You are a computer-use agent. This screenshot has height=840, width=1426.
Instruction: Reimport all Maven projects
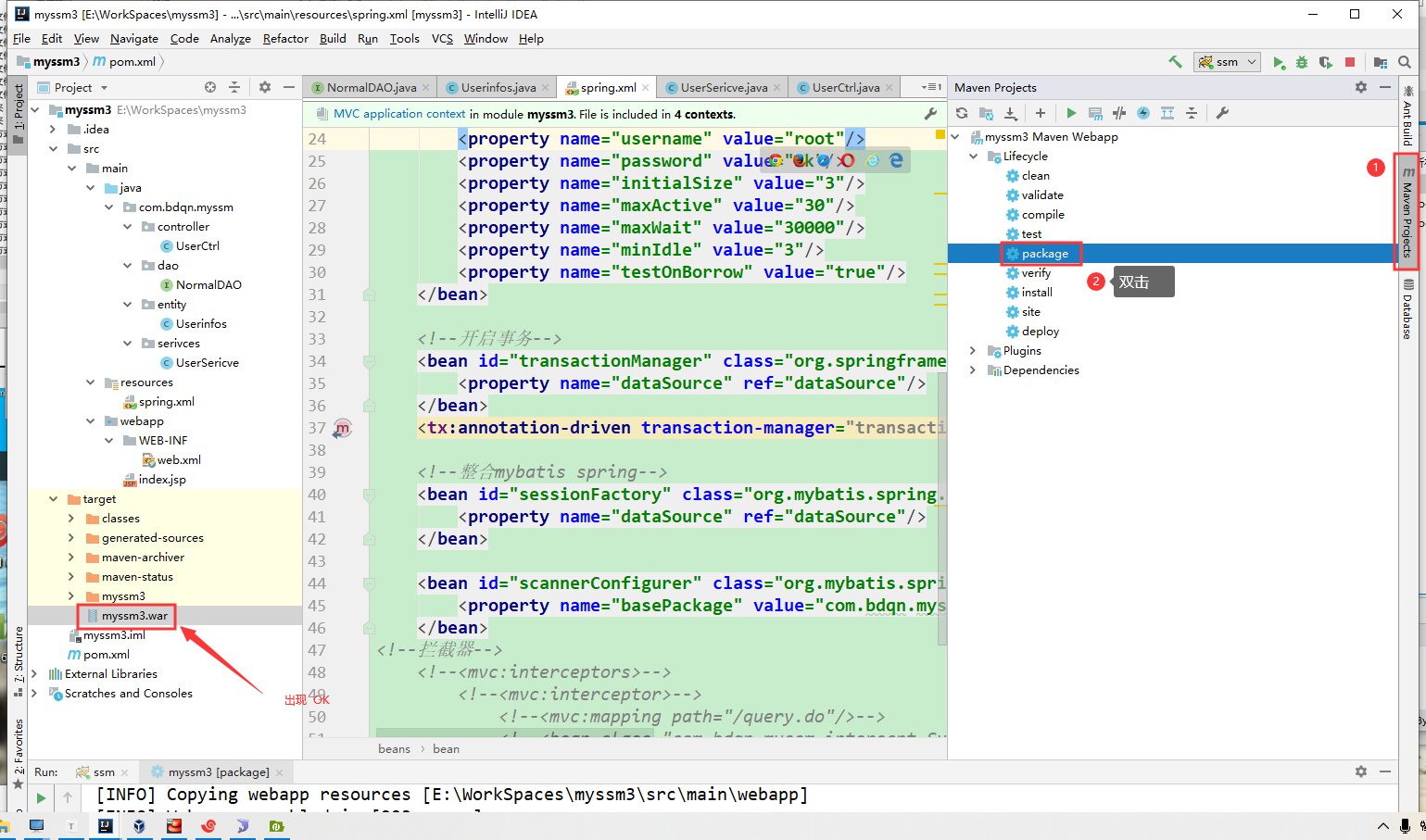pos(962,113)
